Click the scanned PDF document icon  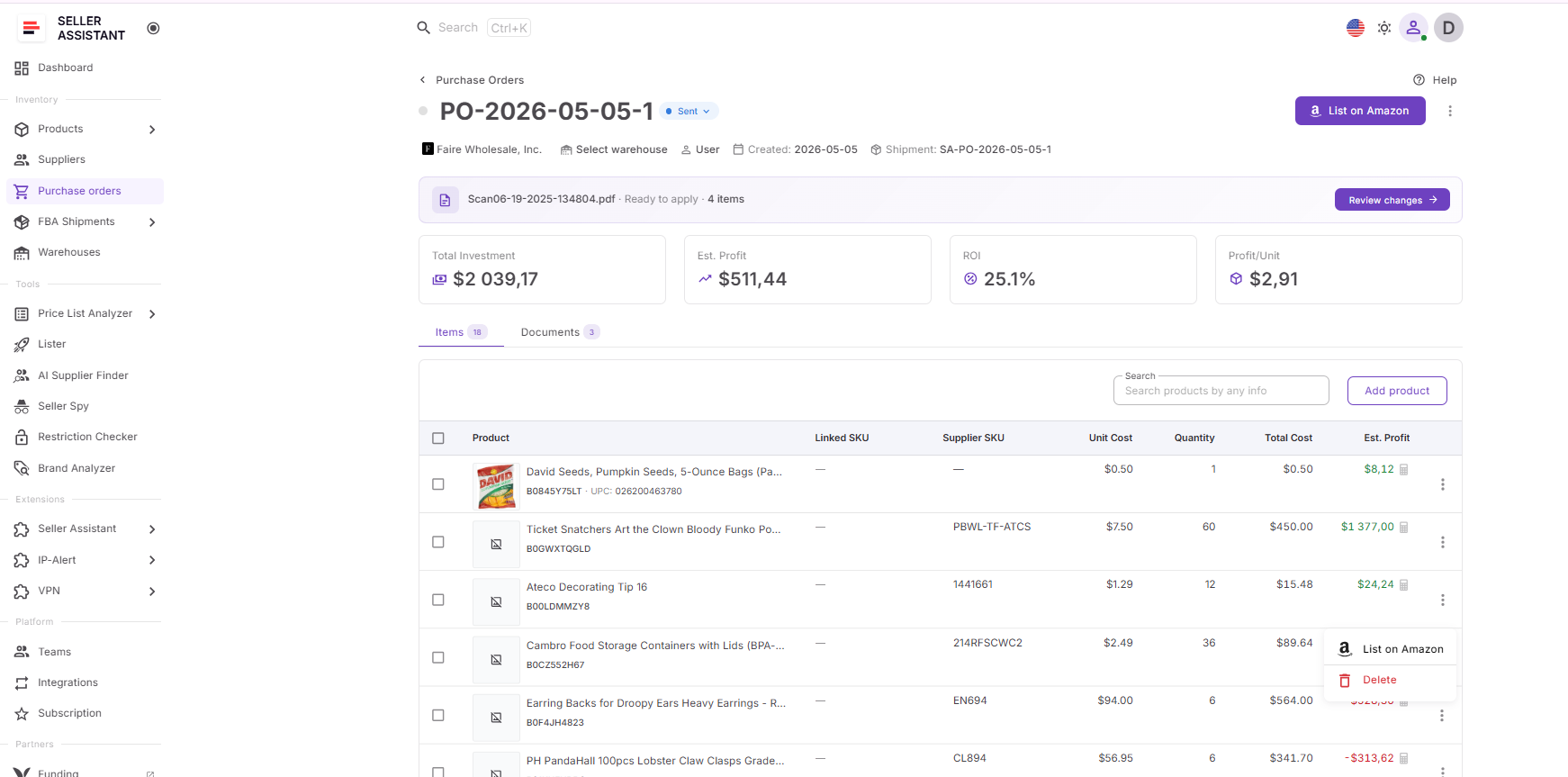[445, 200]
